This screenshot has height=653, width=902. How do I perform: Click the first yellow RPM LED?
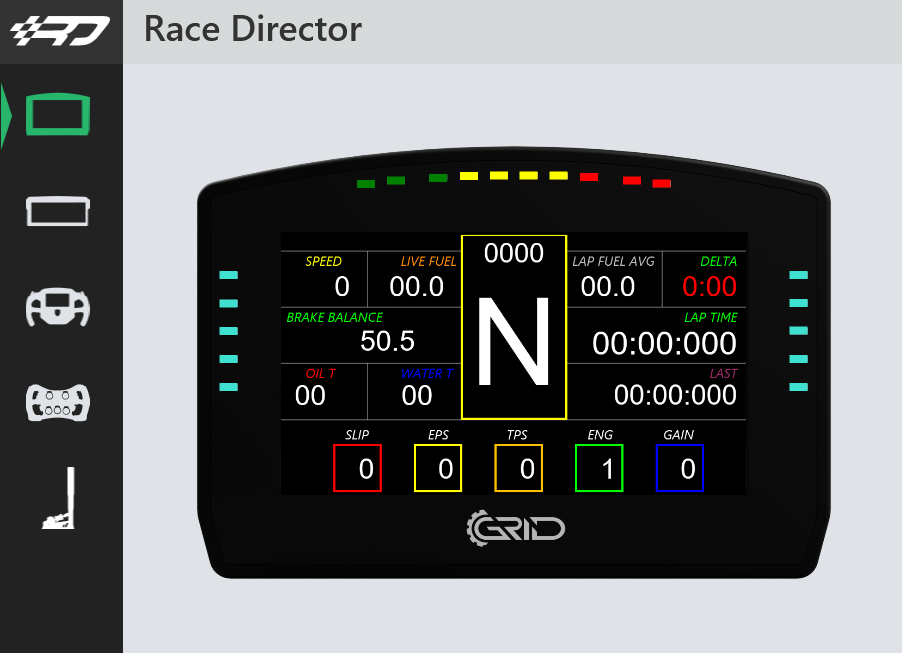click(x=469, y=175)
